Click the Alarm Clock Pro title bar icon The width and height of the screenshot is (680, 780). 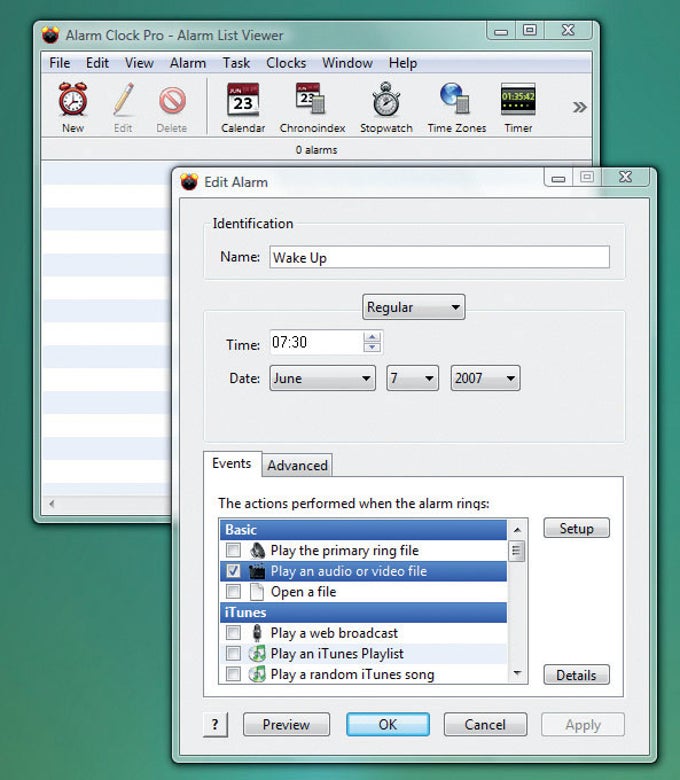point(50,35)
